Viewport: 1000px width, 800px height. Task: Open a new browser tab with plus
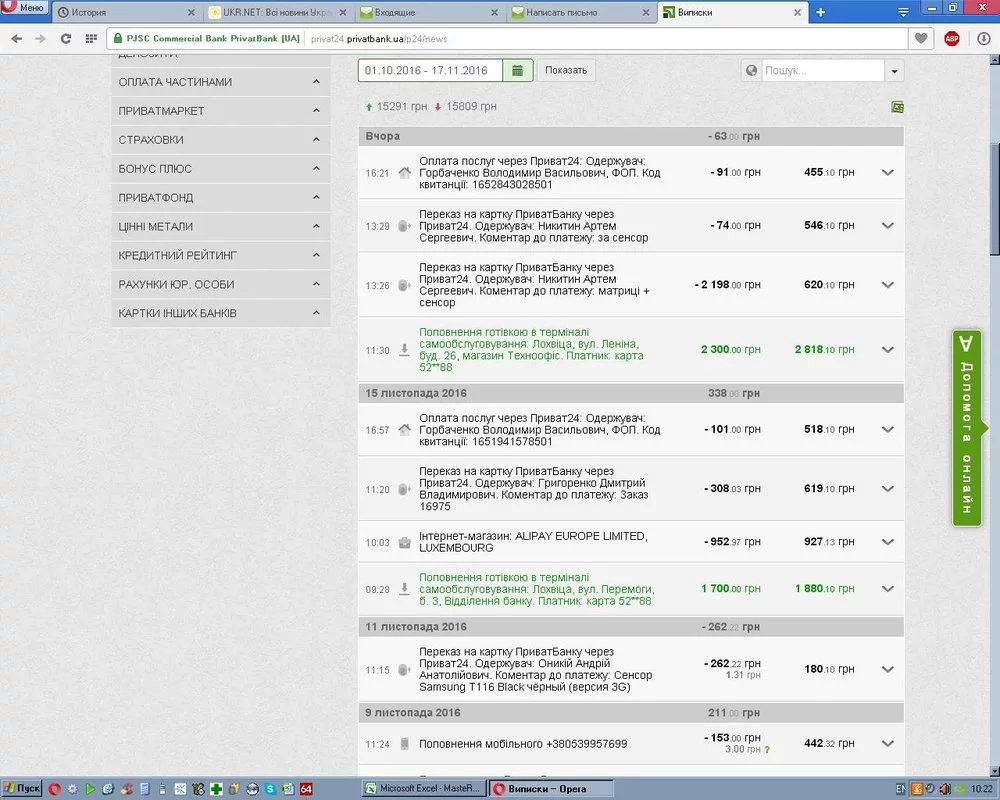[x=821, y=12]
